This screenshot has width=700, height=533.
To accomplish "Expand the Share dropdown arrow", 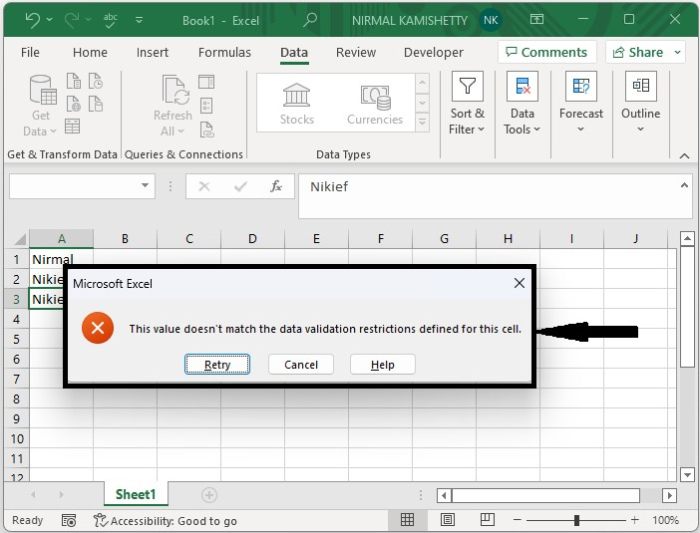I will tap(677, 52).
